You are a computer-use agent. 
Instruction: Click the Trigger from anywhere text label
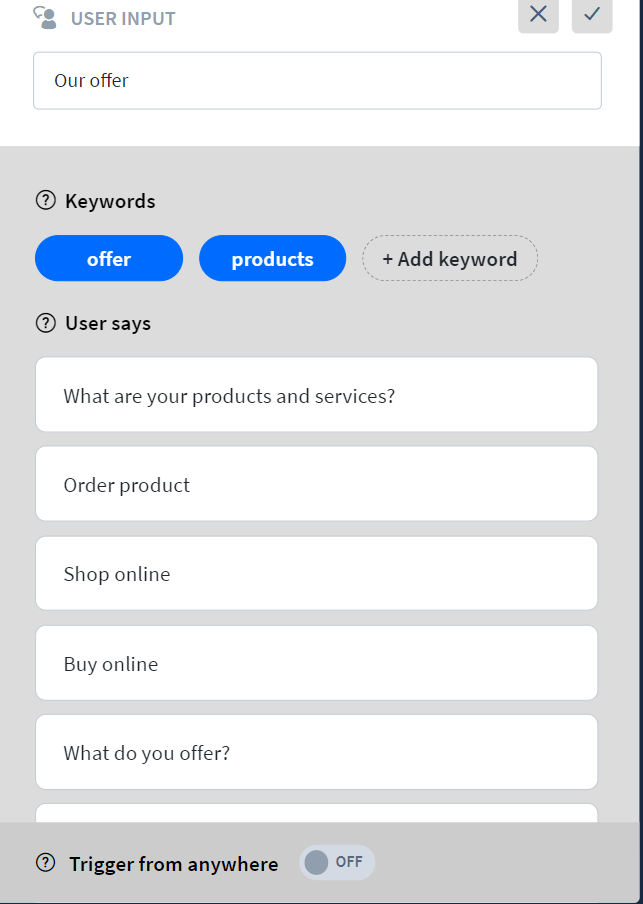173,863
